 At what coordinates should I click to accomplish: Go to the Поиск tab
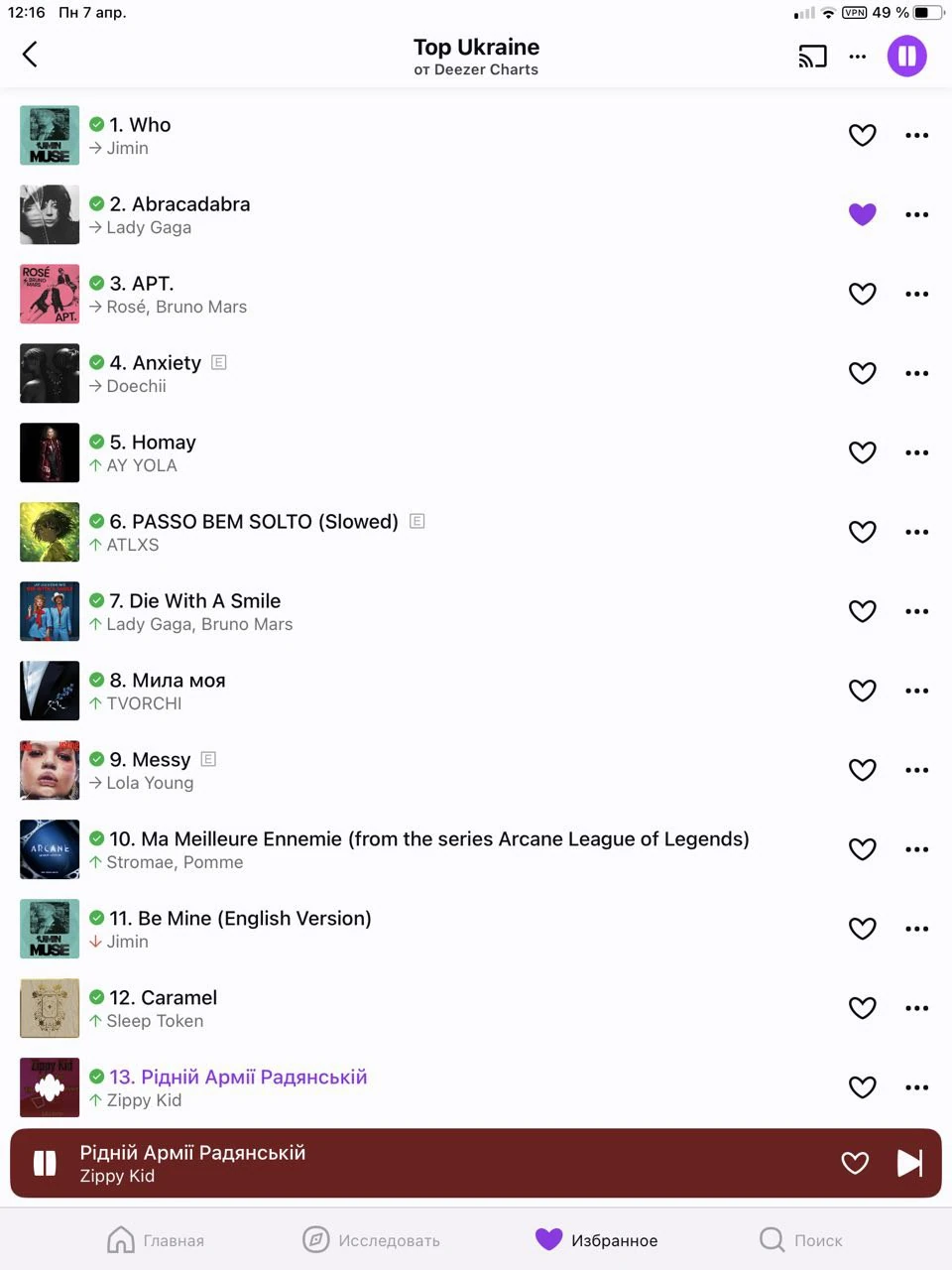[800, 1240]
